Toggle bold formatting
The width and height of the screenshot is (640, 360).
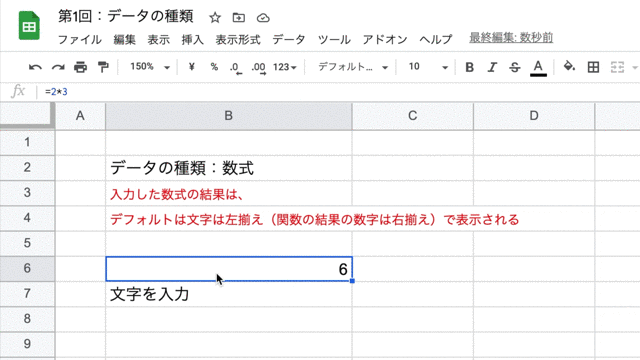pyautogui.click(x=469, y=67)
